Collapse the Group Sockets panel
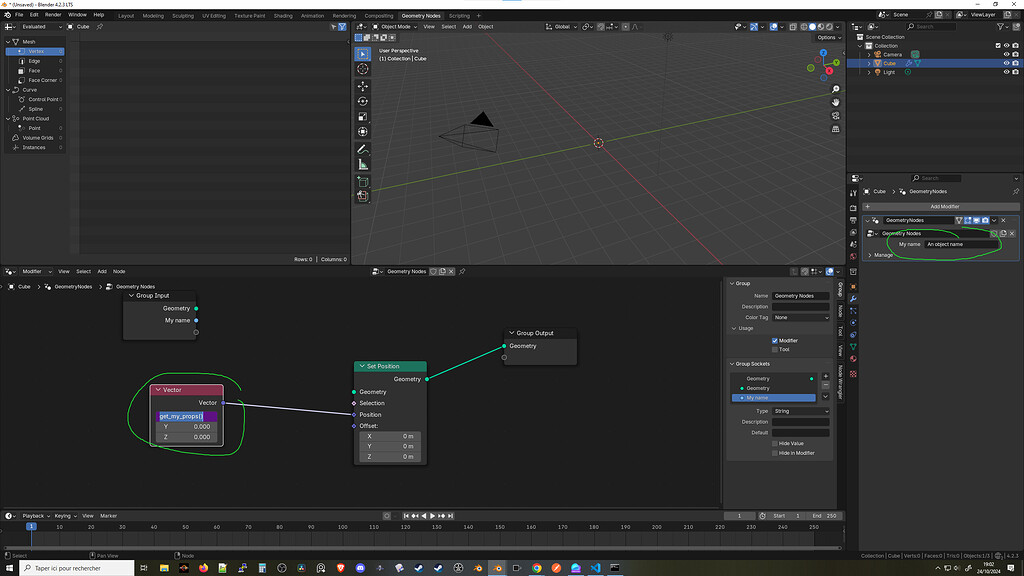The width and height of the screenshot is (1024, 576). pos(732,364)
